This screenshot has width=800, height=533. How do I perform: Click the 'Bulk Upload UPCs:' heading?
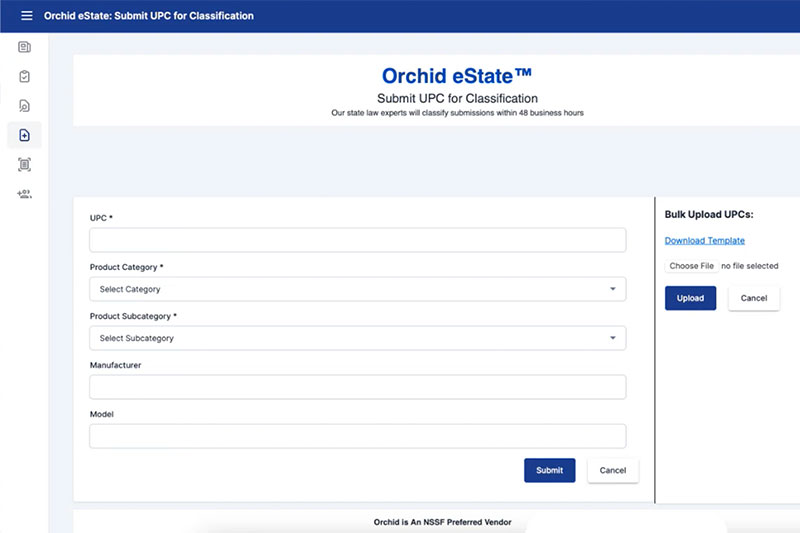[709, 214]
